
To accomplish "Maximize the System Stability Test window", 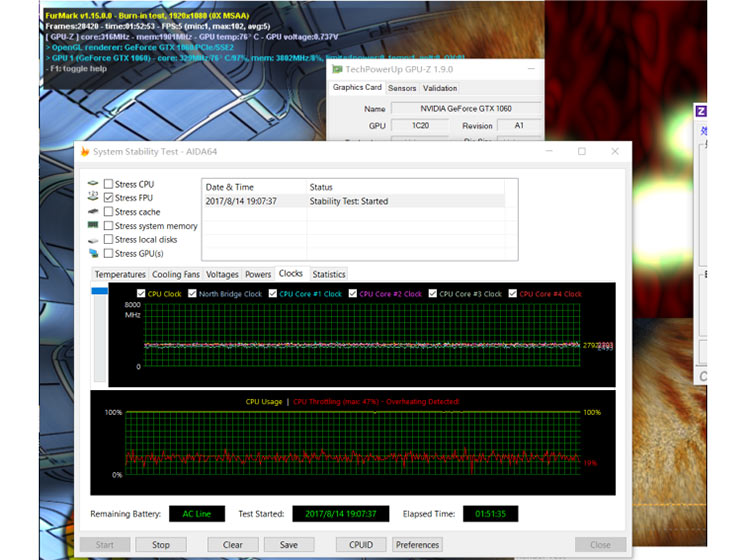I will (x=582, y=152).
